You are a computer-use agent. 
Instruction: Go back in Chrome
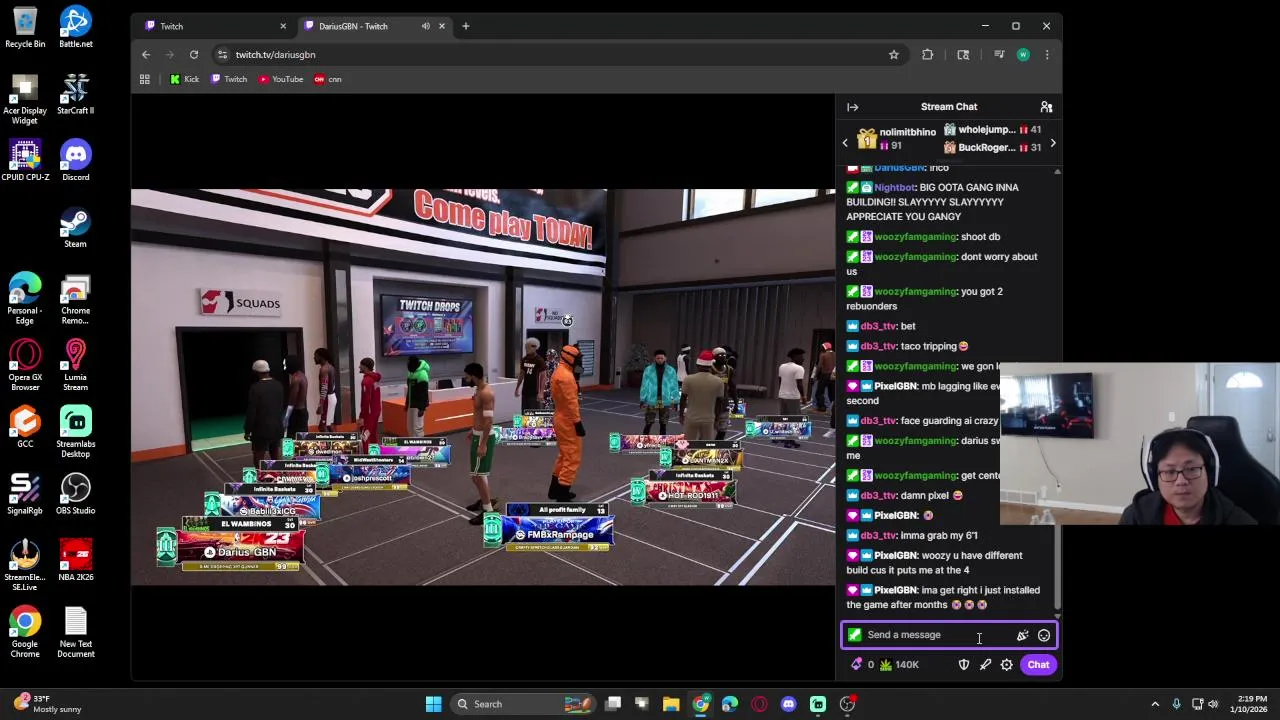(146, 55)
